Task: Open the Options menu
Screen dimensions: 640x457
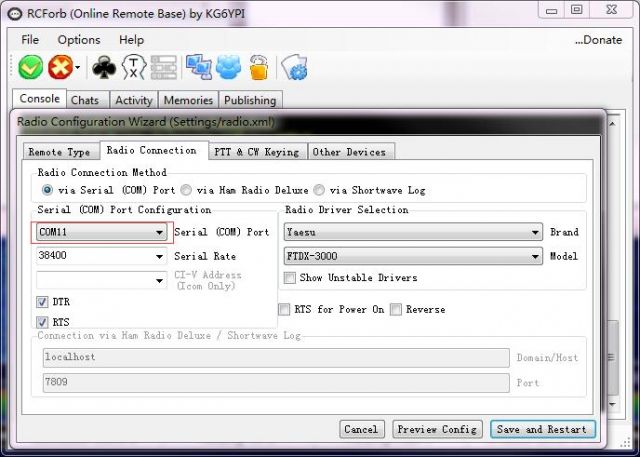Action: pos(79,40)
